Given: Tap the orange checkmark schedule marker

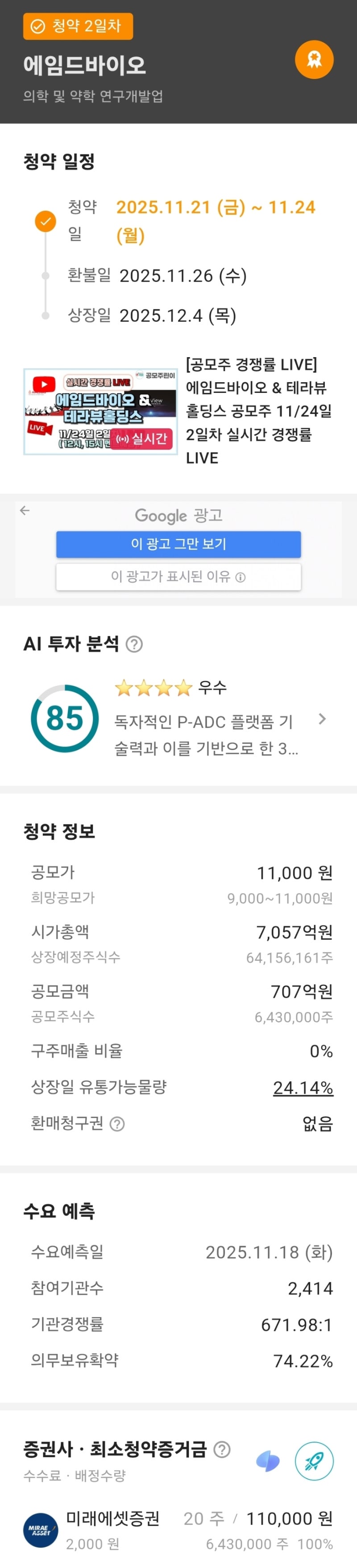Looking at the screenshot, I should coord(45,221).
